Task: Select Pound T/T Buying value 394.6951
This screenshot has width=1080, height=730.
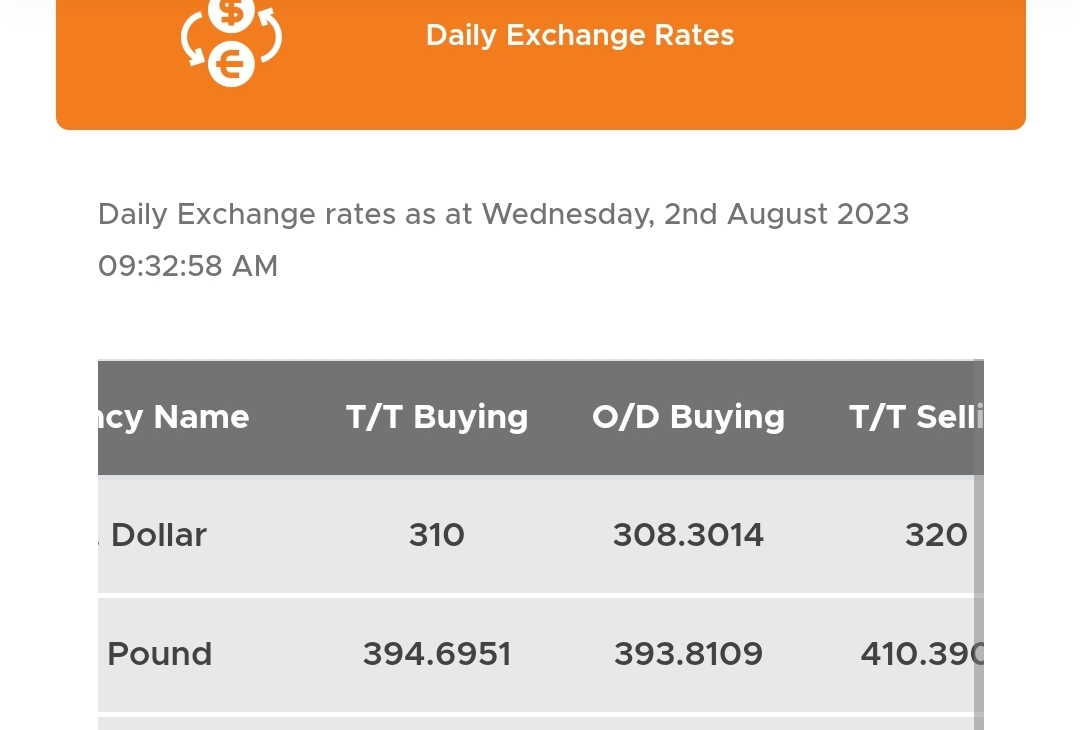Action: click(x=437, y=654)
